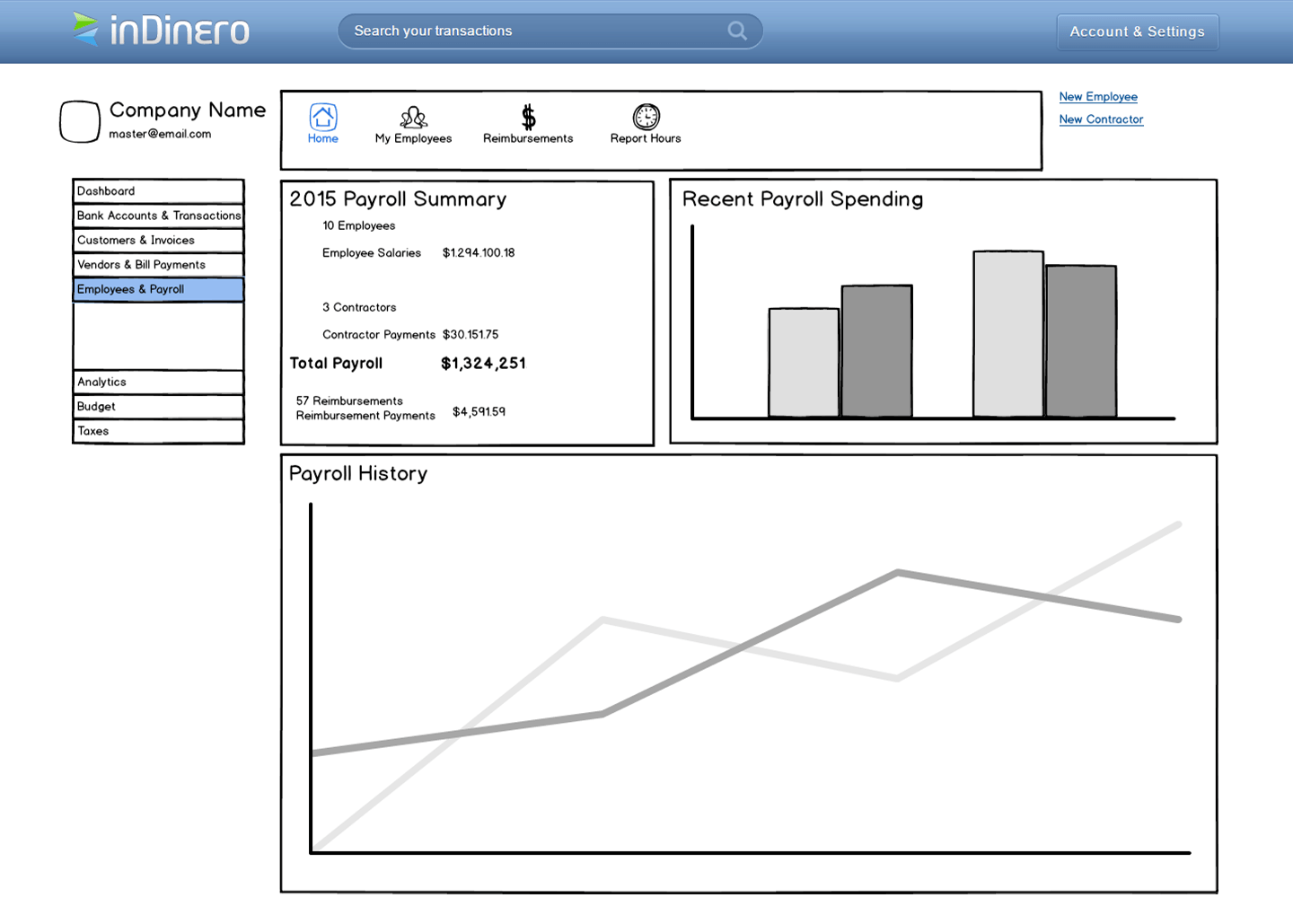Image resolution: width=1293 pixels, height=924 pixels.
Task: Click the Payroll History heading
Action: (x=358, y=473)
